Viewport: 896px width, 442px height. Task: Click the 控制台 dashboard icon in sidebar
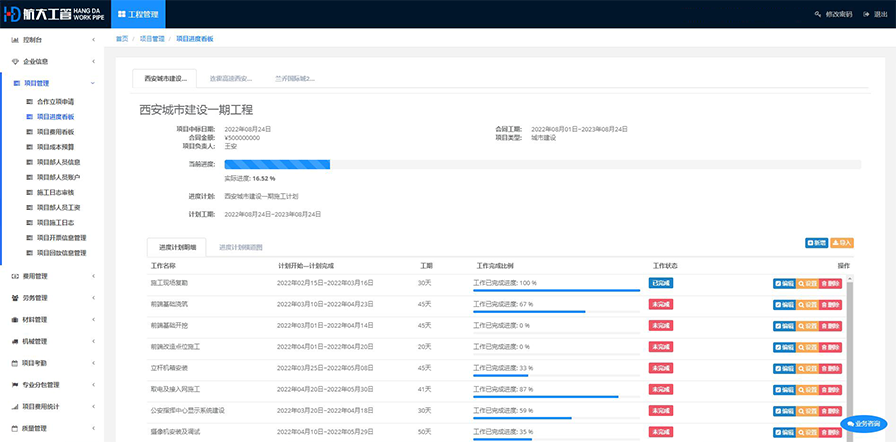pyautogui.click(x=14, y=40)
